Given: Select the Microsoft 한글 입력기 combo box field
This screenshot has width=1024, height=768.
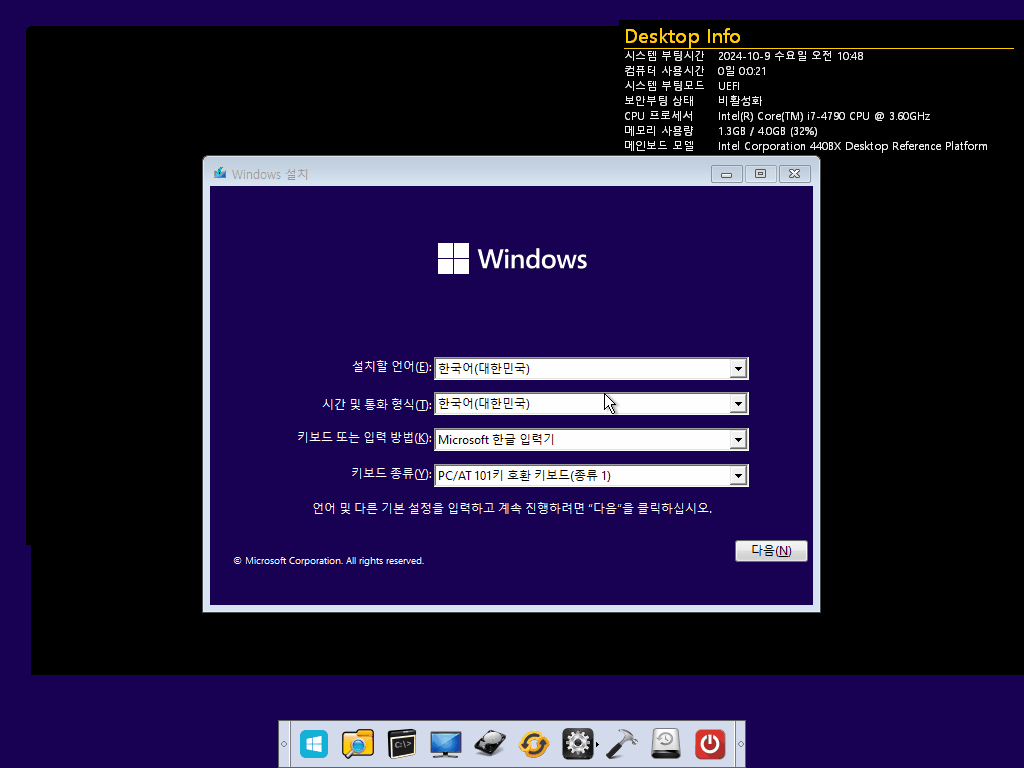Looking at the screenshot, I should pos(591,440).
